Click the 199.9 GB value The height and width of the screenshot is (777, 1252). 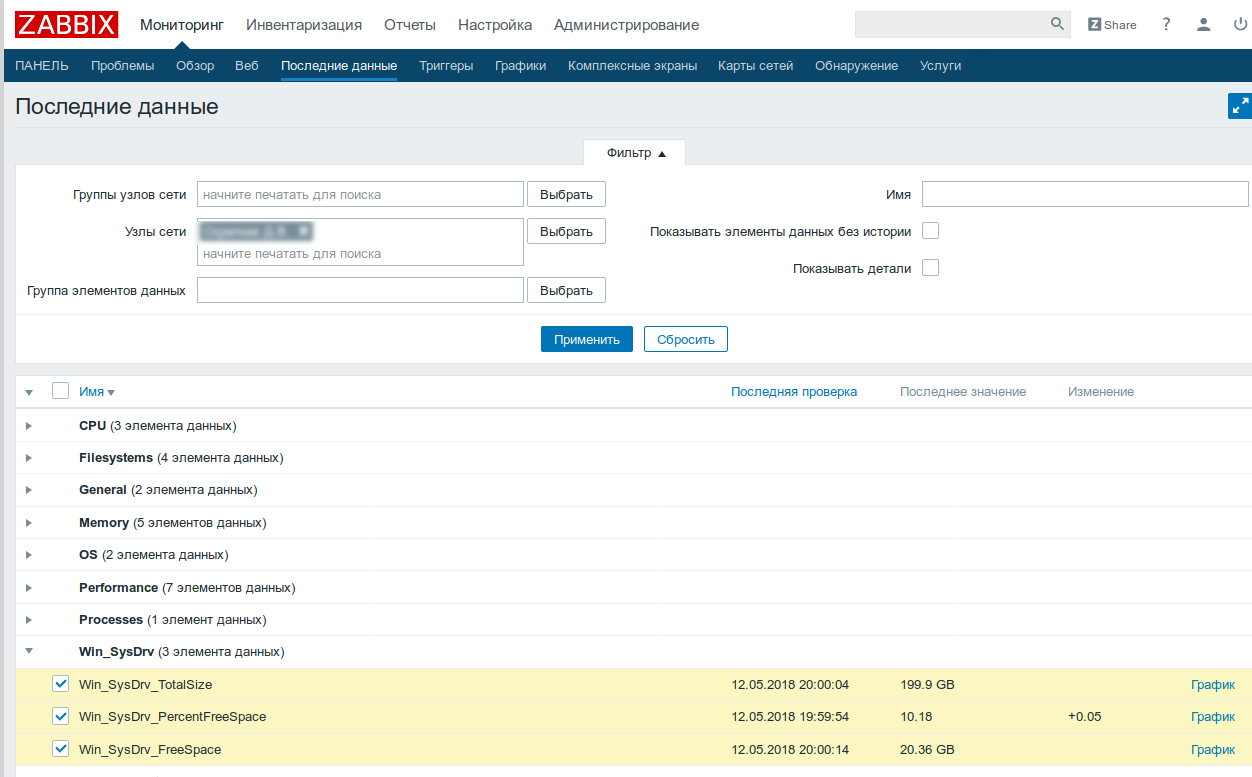coord(927,685)
